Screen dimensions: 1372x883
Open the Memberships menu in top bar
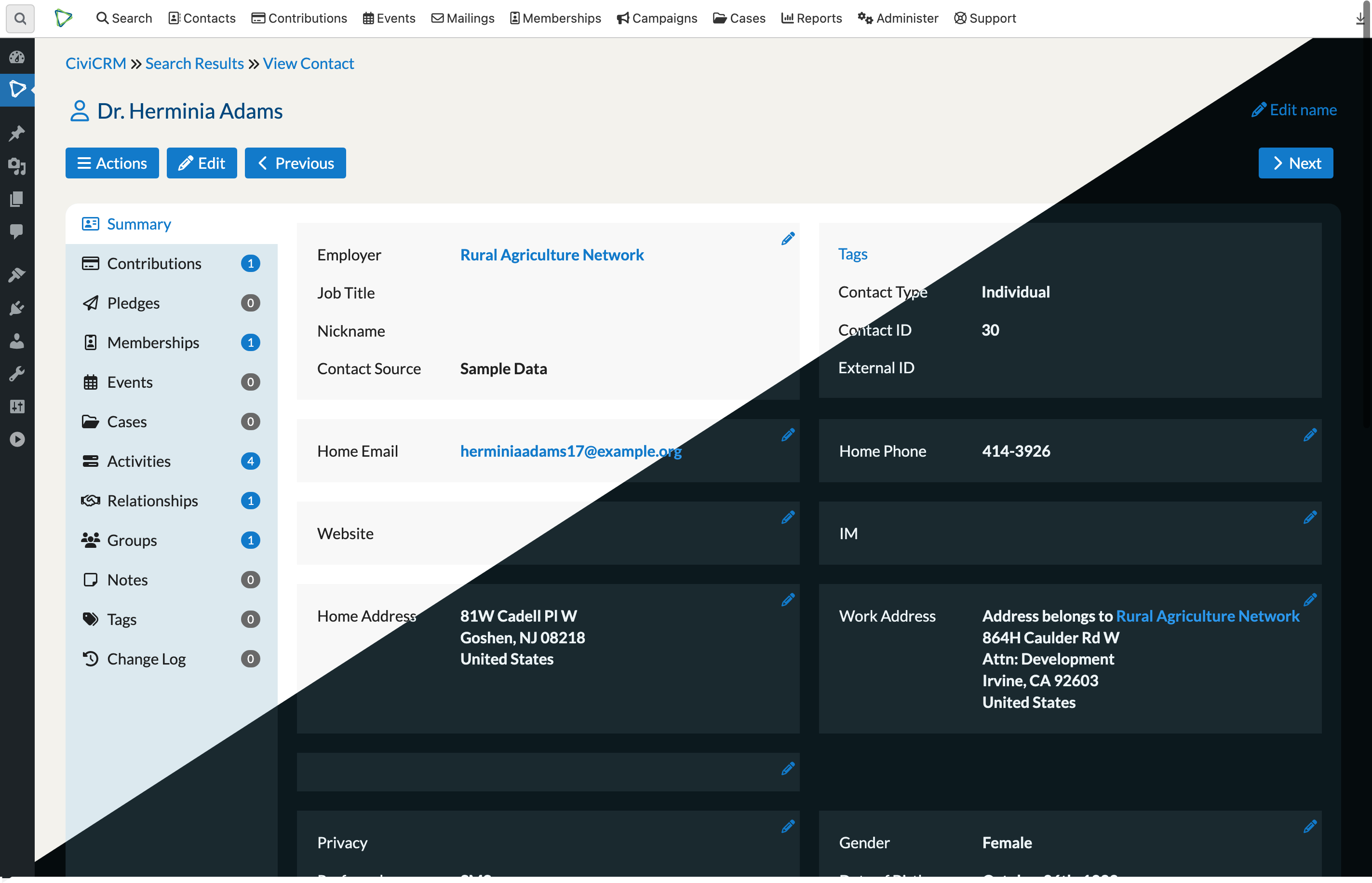point(555,18)
